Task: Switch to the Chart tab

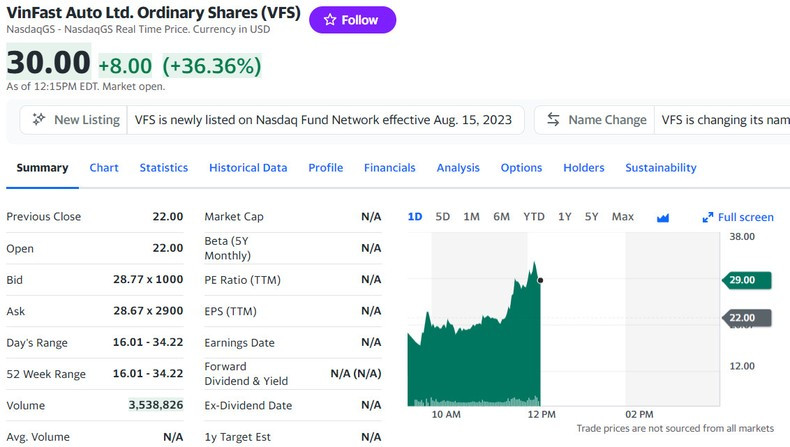Action: (x=104, y=168)
